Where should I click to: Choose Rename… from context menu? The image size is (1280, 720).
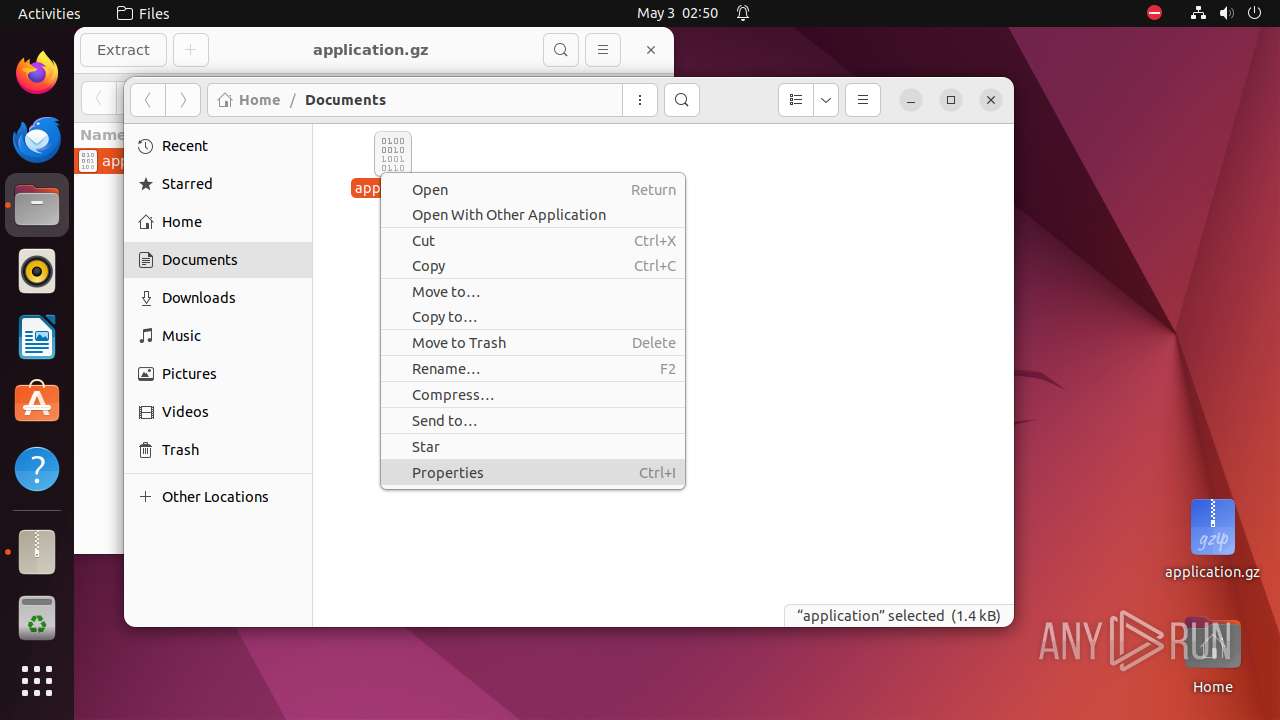click(x=533, y=369)
